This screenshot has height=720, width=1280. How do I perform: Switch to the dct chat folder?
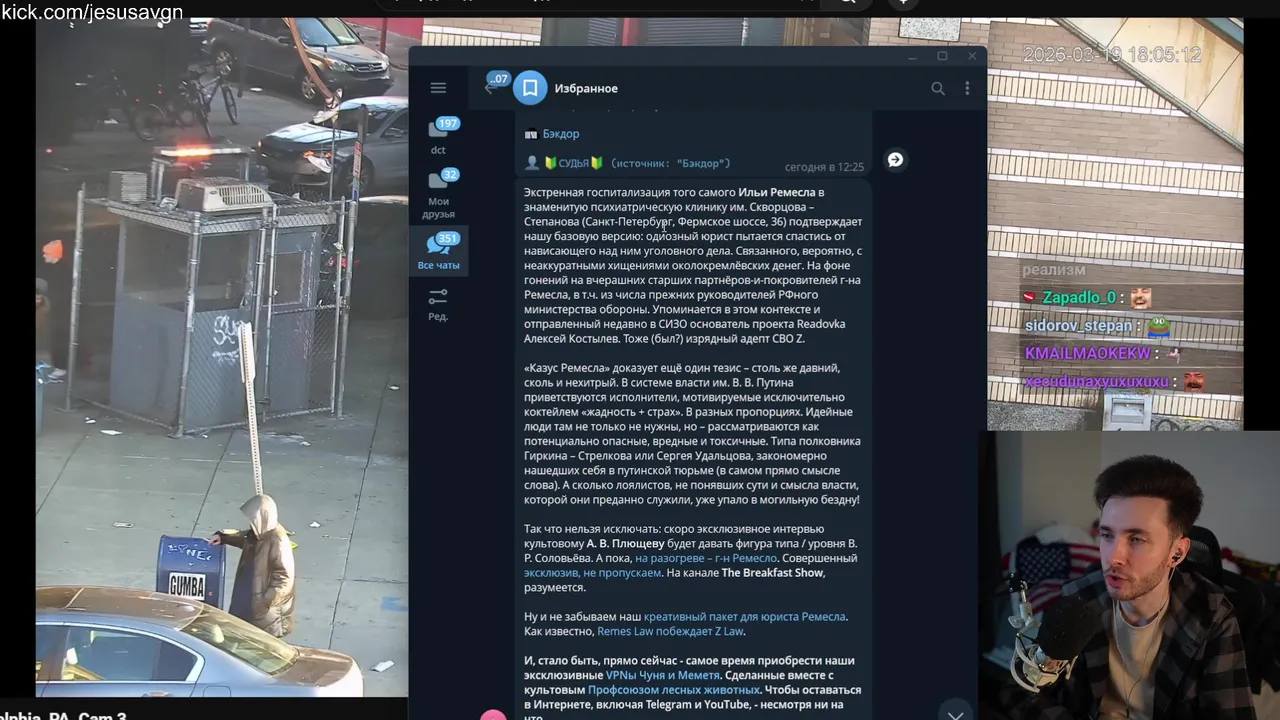click(x=439, y=136)
